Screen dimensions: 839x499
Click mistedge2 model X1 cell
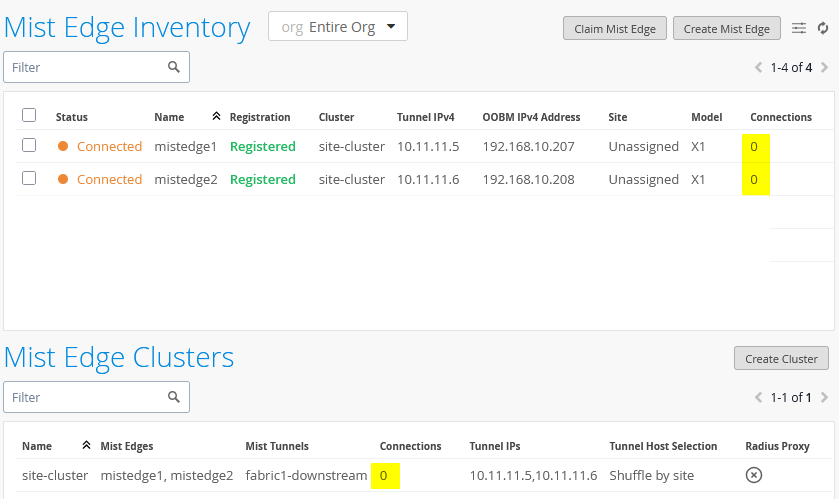point(698,180)
